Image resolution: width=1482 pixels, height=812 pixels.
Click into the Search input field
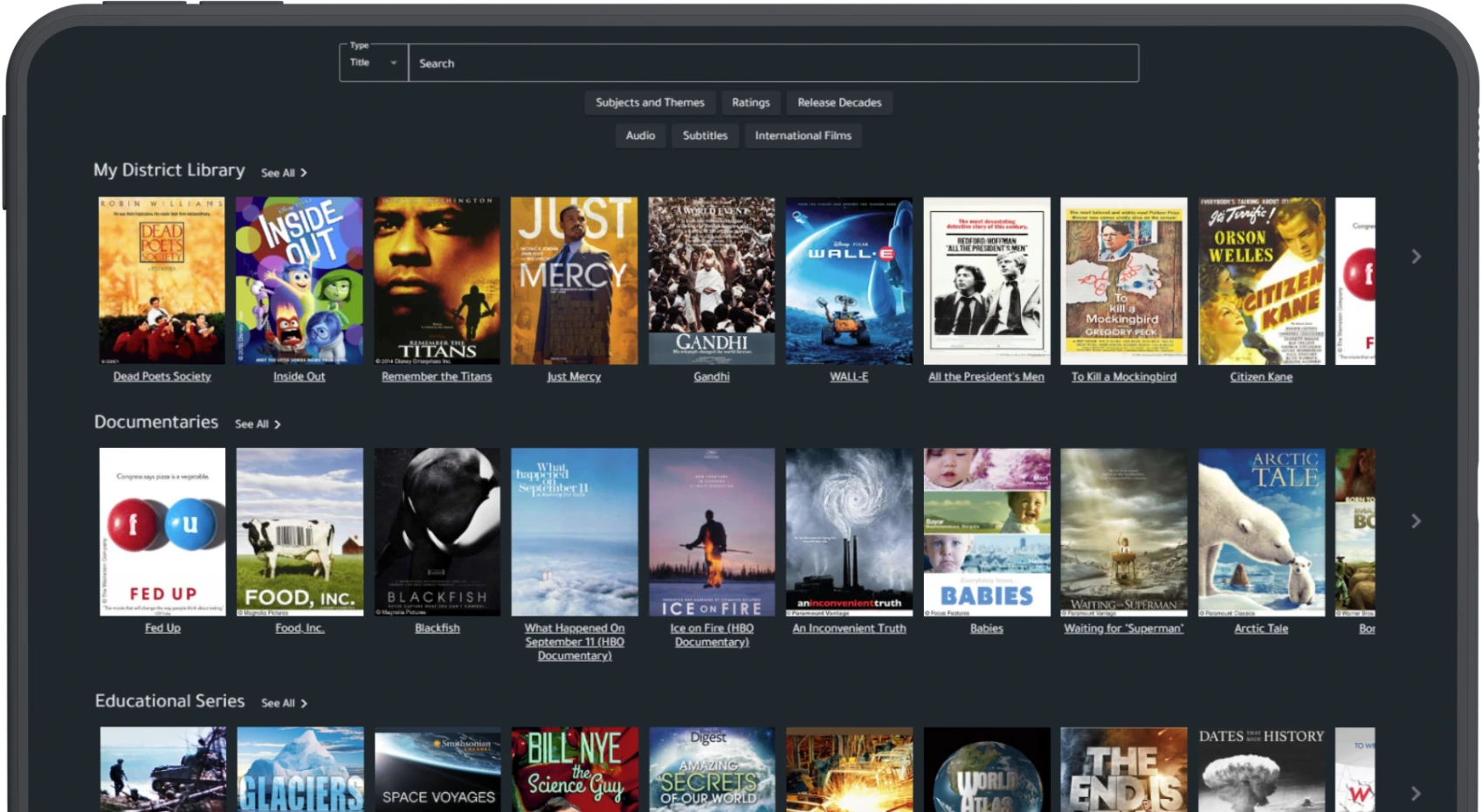click(774, 63)
